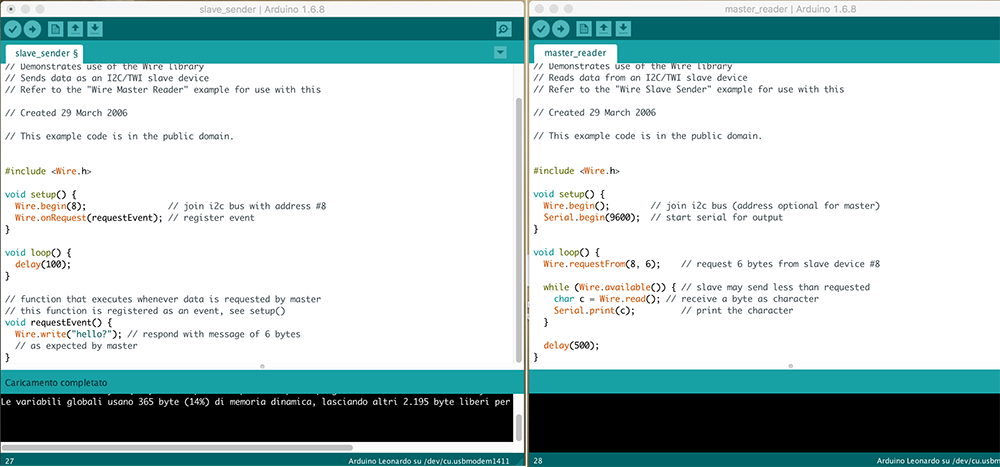Select the slave_sender tab
Screen dimensions: 1000x467
(46, 54)
